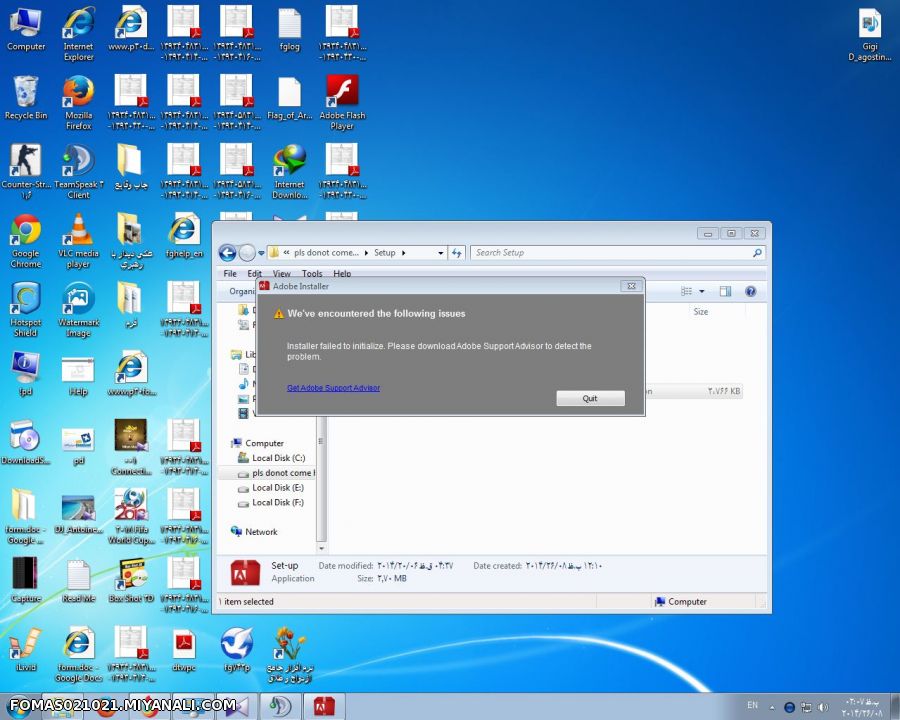Launch Mozilla Firefox from desktop
Image resolution: width=900 pixels, height=720 pixels.
point(79,102)
